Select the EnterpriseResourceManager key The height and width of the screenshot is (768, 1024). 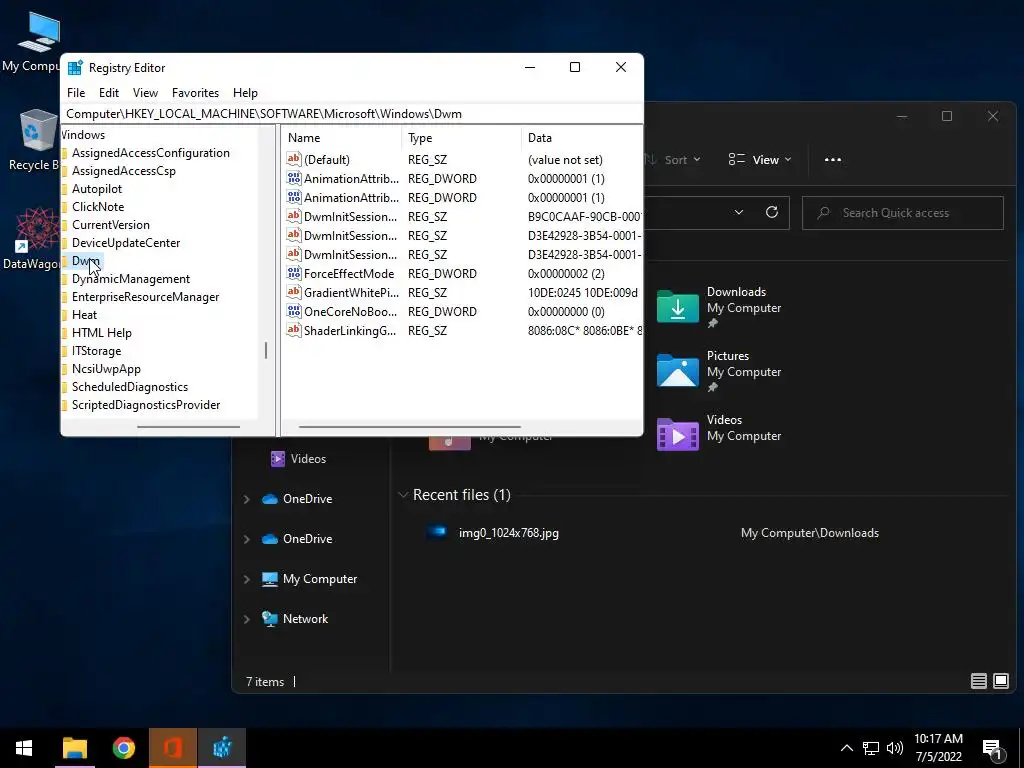point(146,296)
